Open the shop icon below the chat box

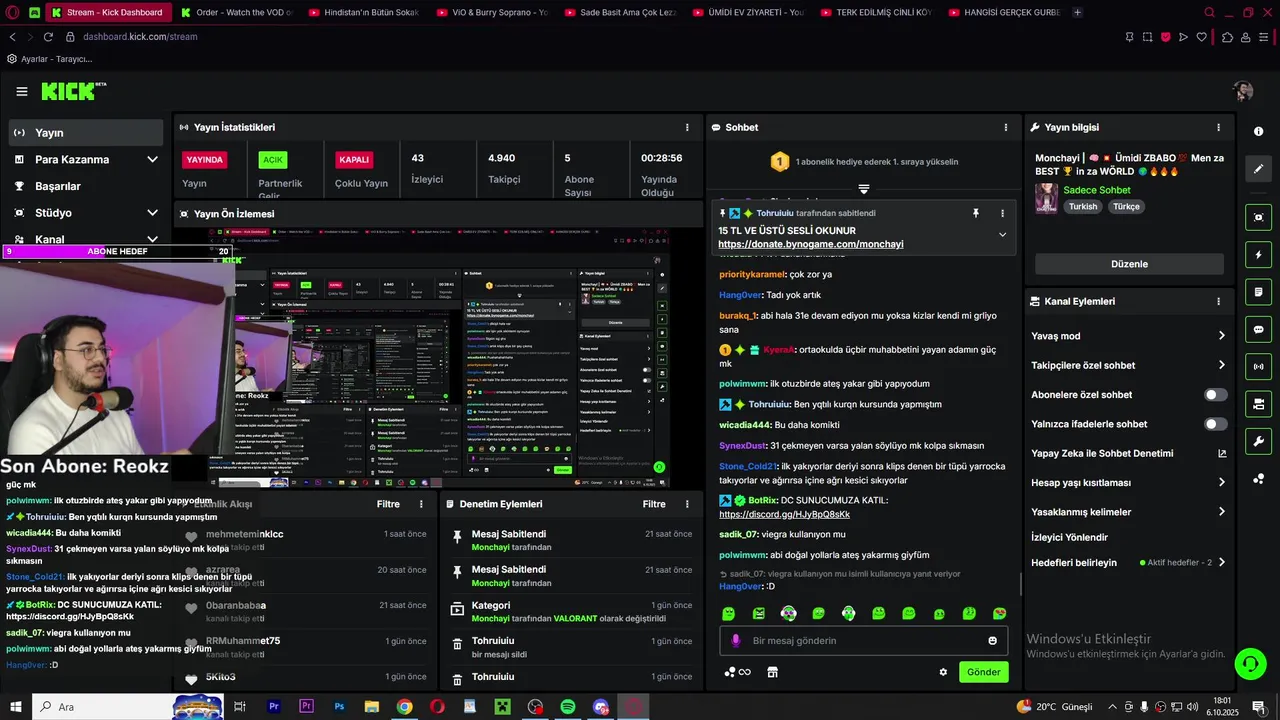click(772, 672)
